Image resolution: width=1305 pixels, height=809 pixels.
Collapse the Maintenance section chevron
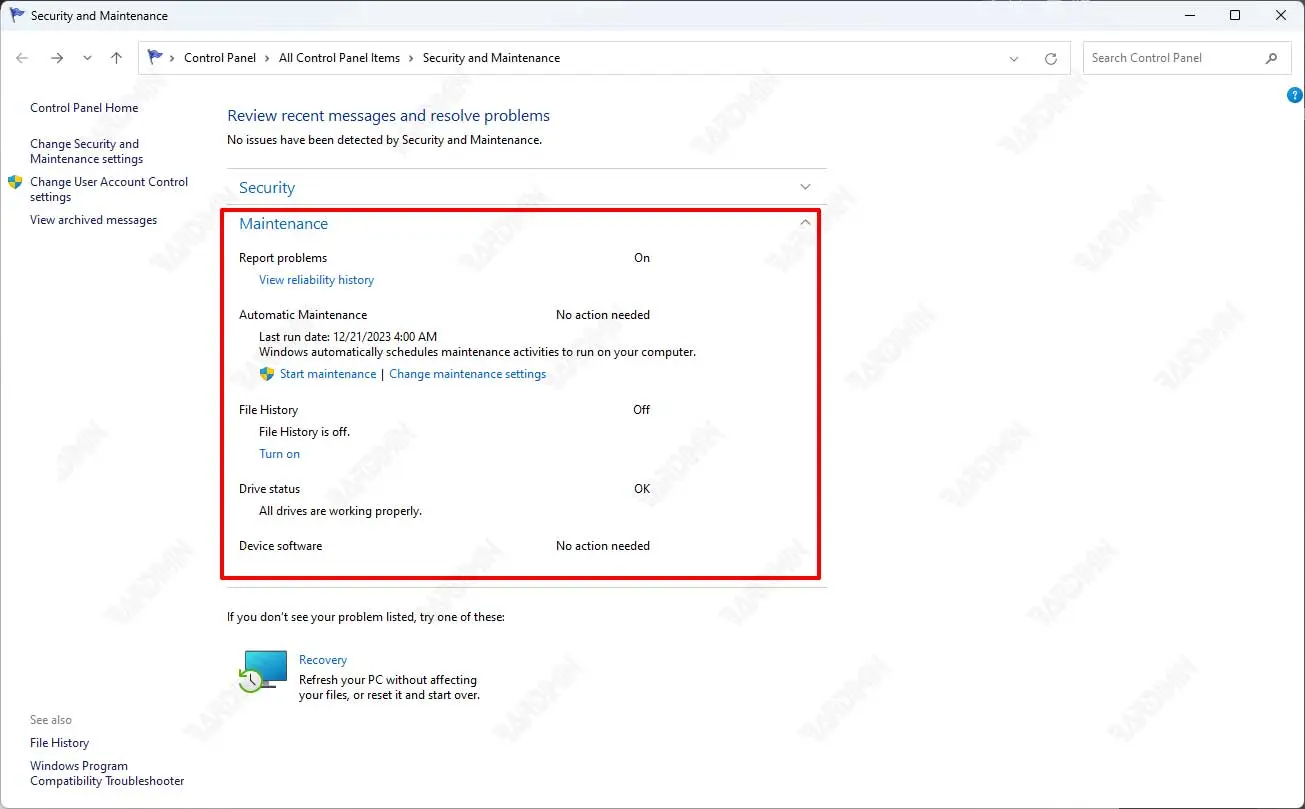point(805,223)
